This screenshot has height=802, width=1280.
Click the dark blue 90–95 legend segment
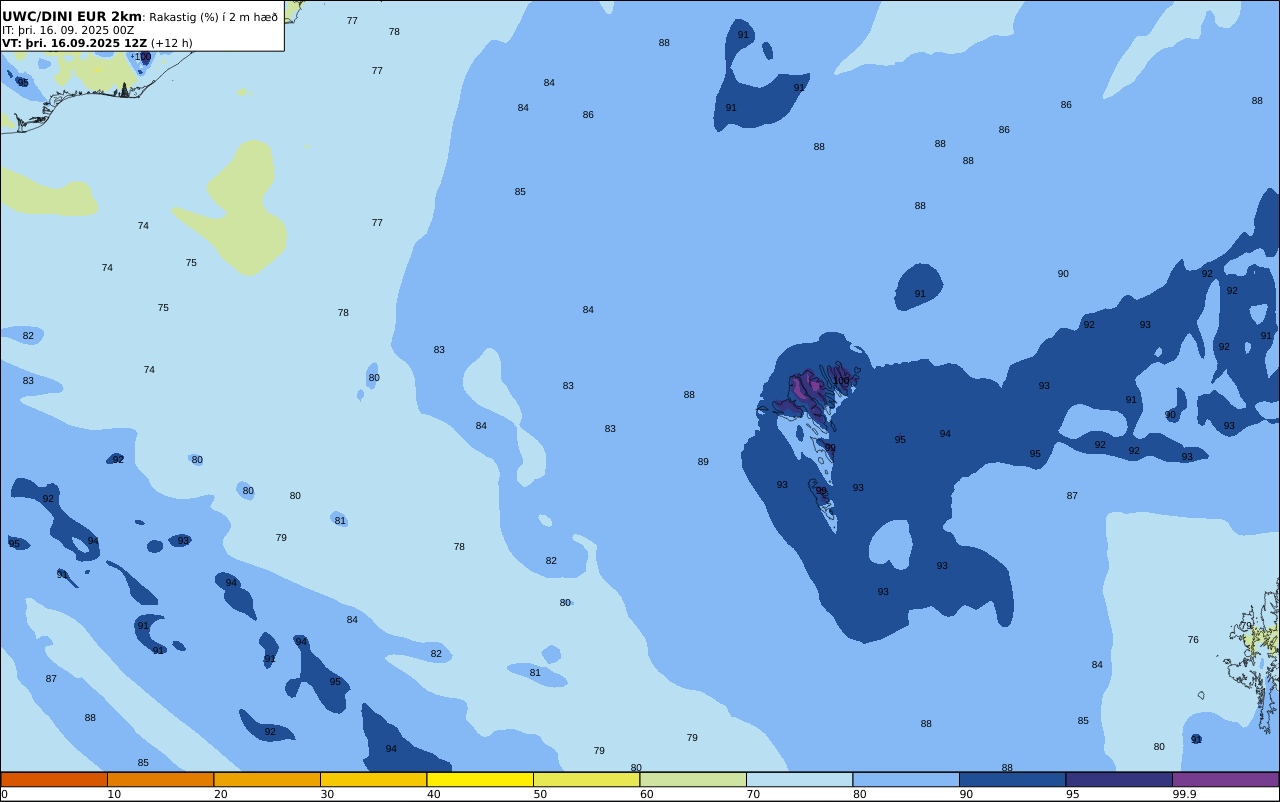(x=1012, y=779)
